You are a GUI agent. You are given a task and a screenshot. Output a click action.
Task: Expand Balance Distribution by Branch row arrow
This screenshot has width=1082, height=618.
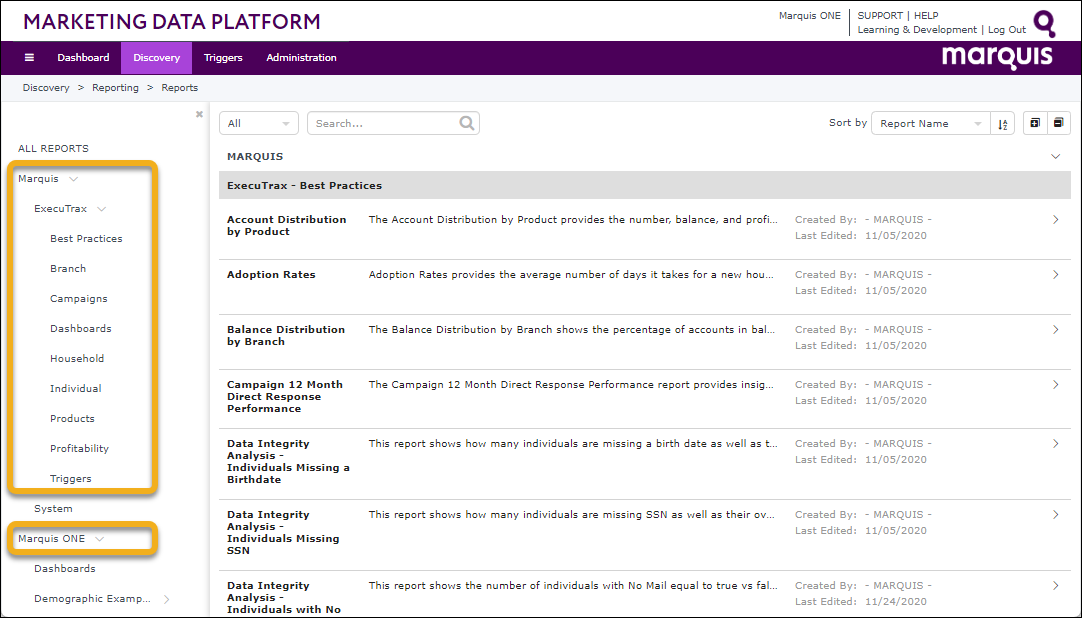pos(1056,330)
